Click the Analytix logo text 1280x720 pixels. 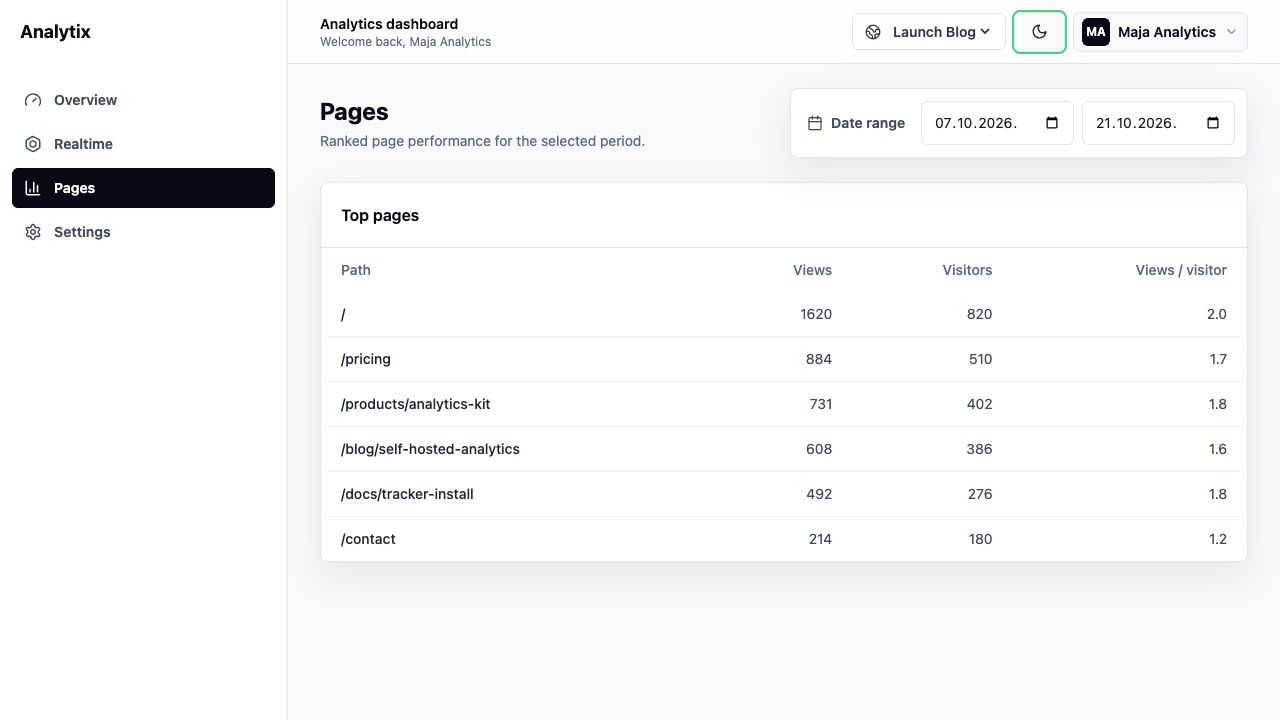(x=55, y=32)
